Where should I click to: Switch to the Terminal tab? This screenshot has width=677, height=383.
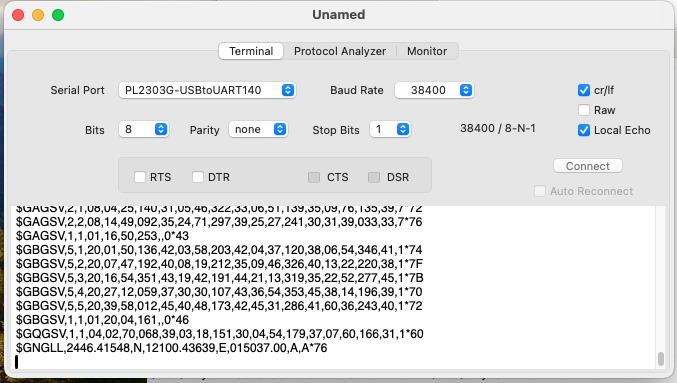[x=251, y=51]
